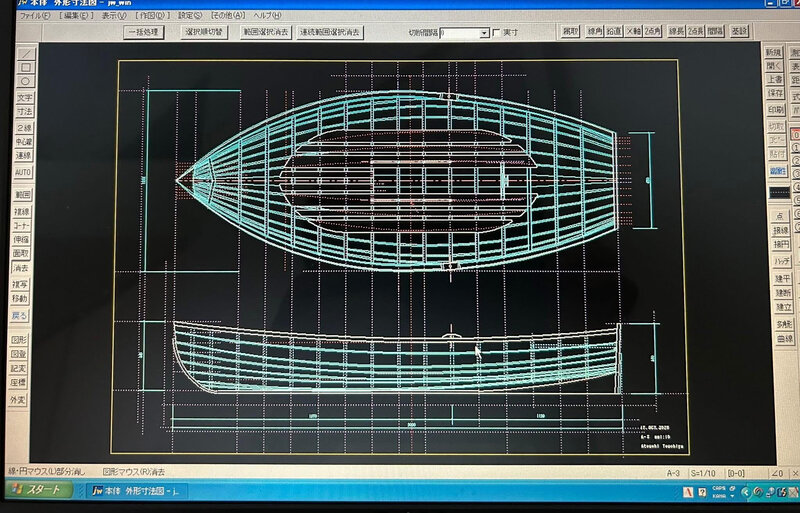
Task: Click the 一括処理 batch process button
Action: point(143,32)
